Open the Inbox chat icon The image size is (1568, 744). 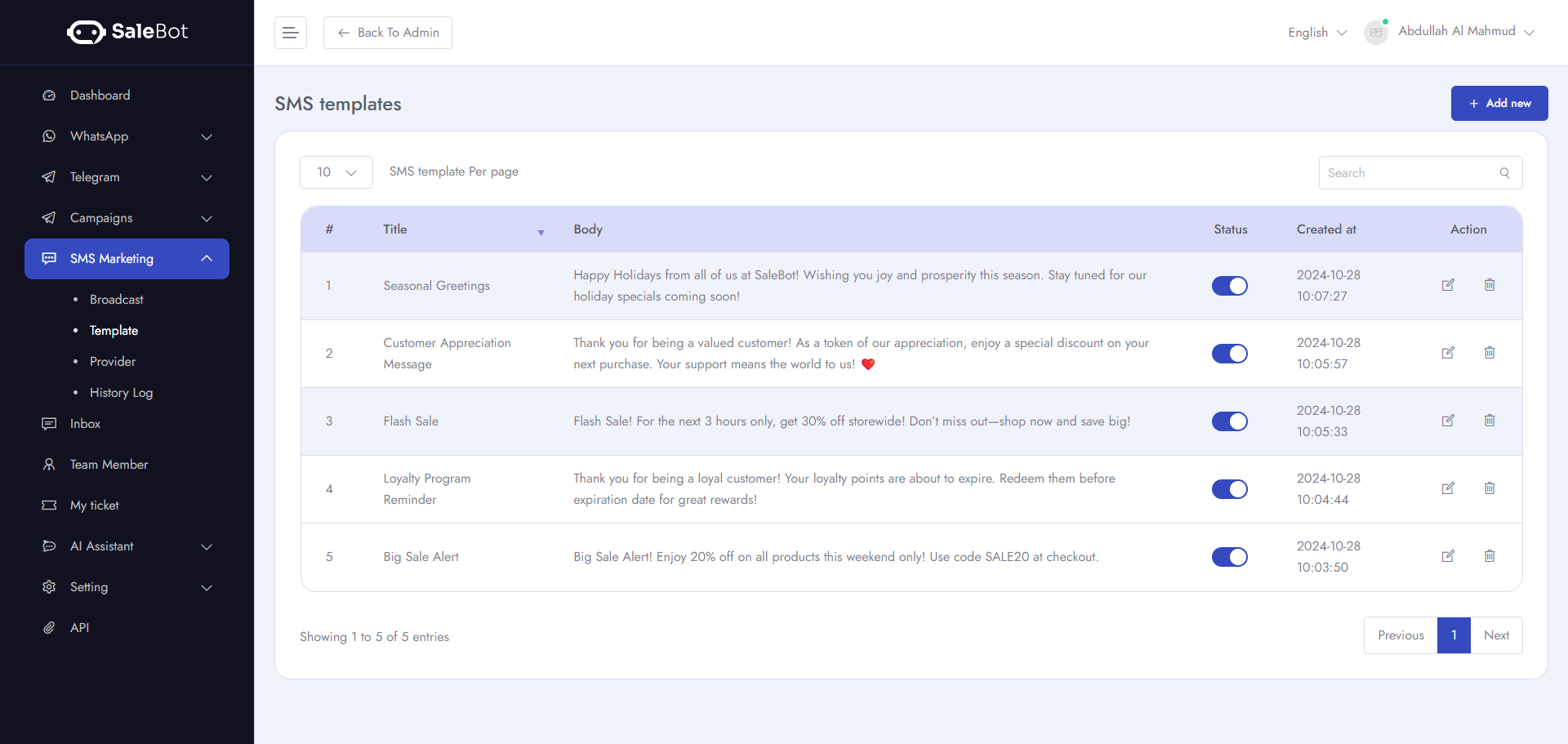click(49, 423)
